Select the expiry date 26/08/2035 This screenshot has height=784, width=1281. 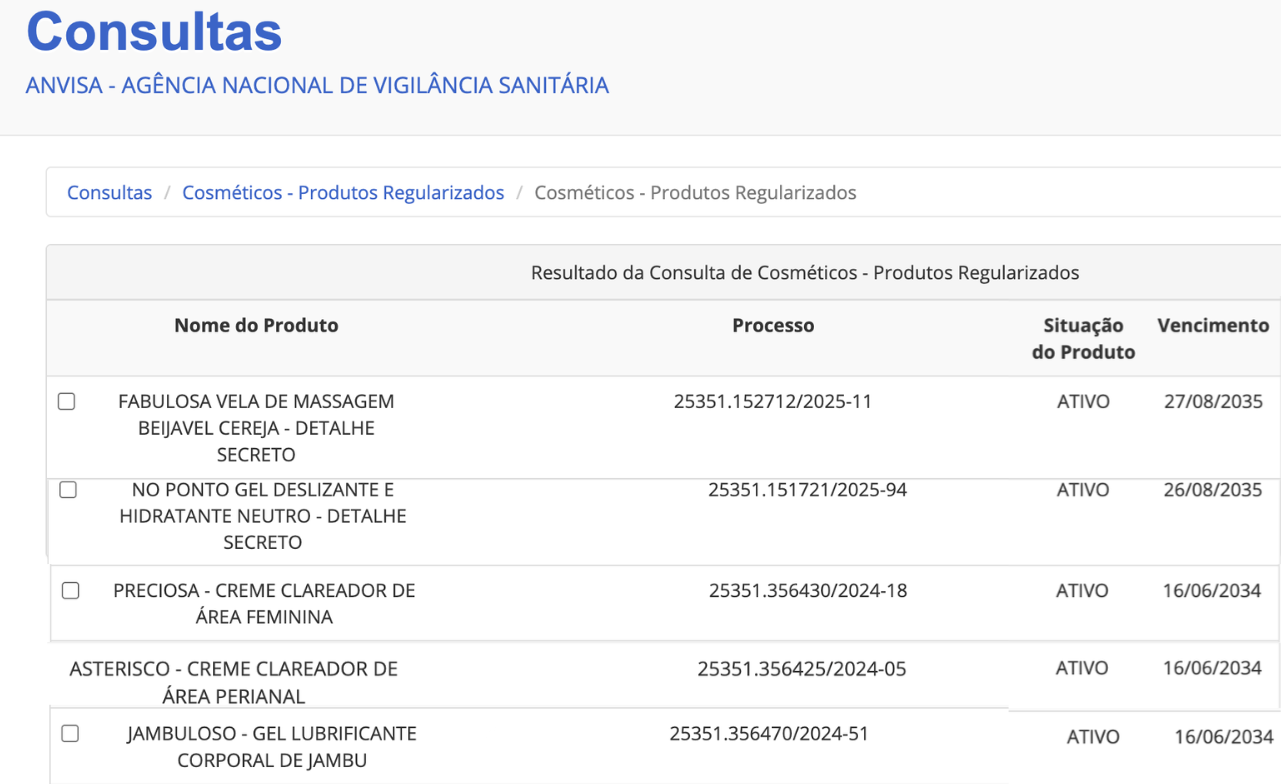(x=1213, y=490)
